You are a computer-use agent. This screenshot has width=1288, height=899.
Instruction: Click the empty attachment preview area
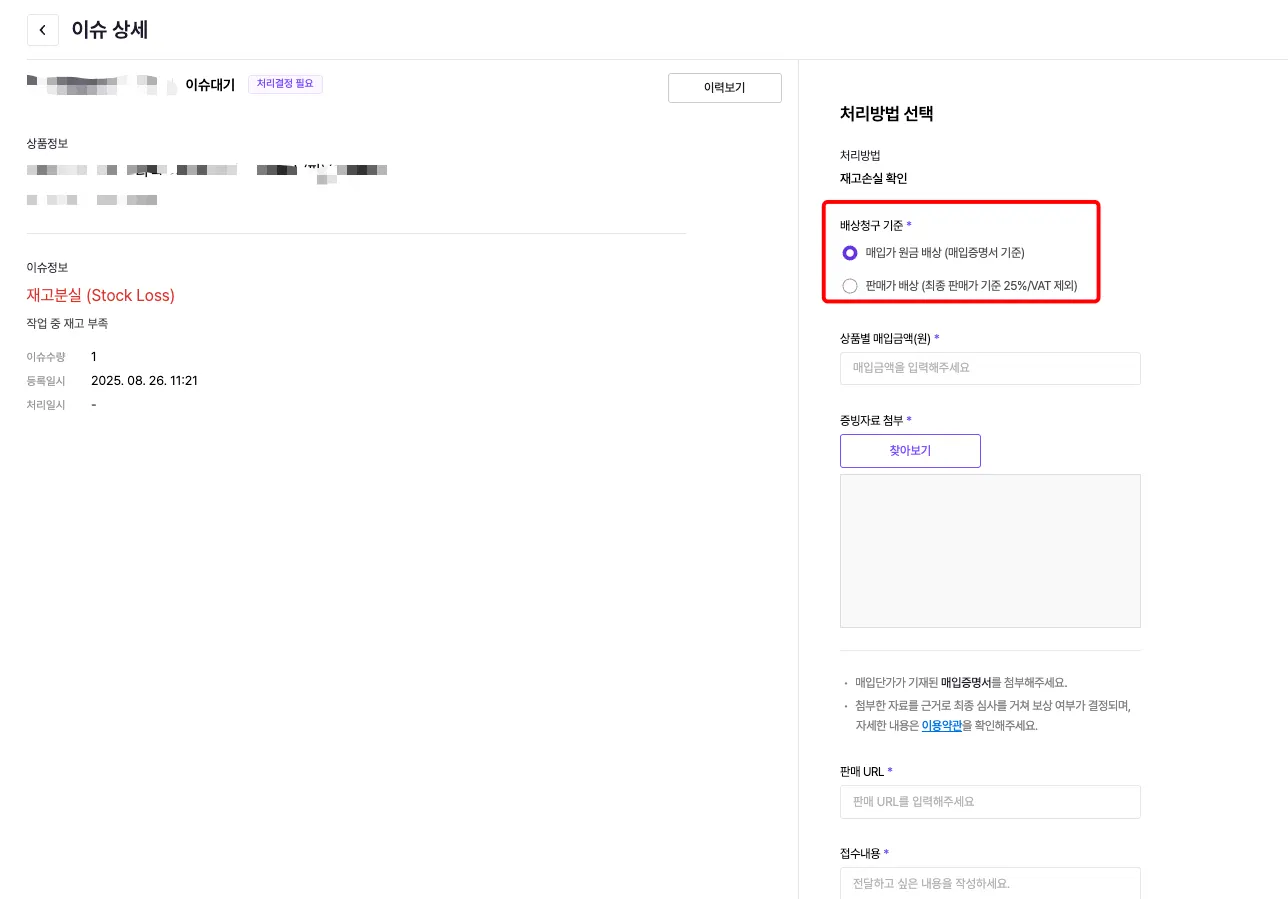pos(989,551)
